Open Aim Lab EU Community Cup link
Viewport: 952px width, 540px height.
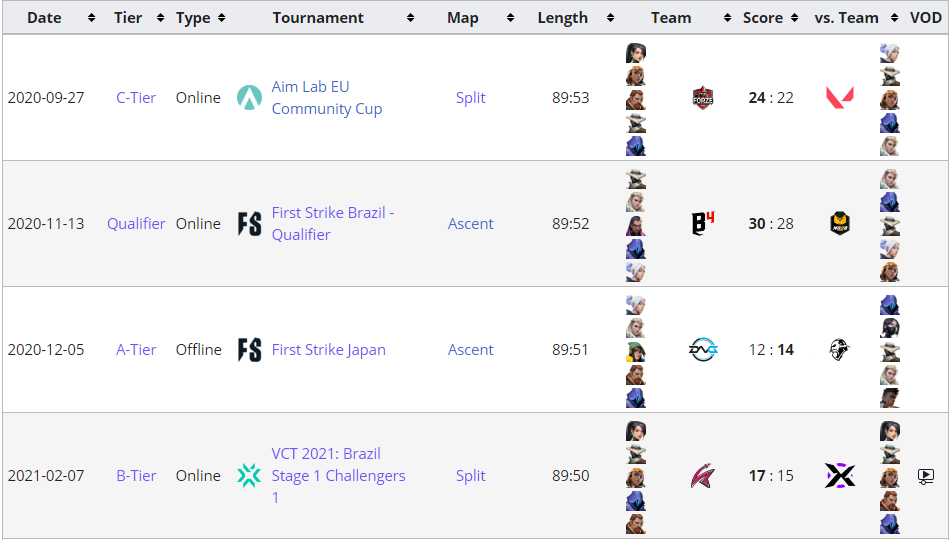point(326,98)
